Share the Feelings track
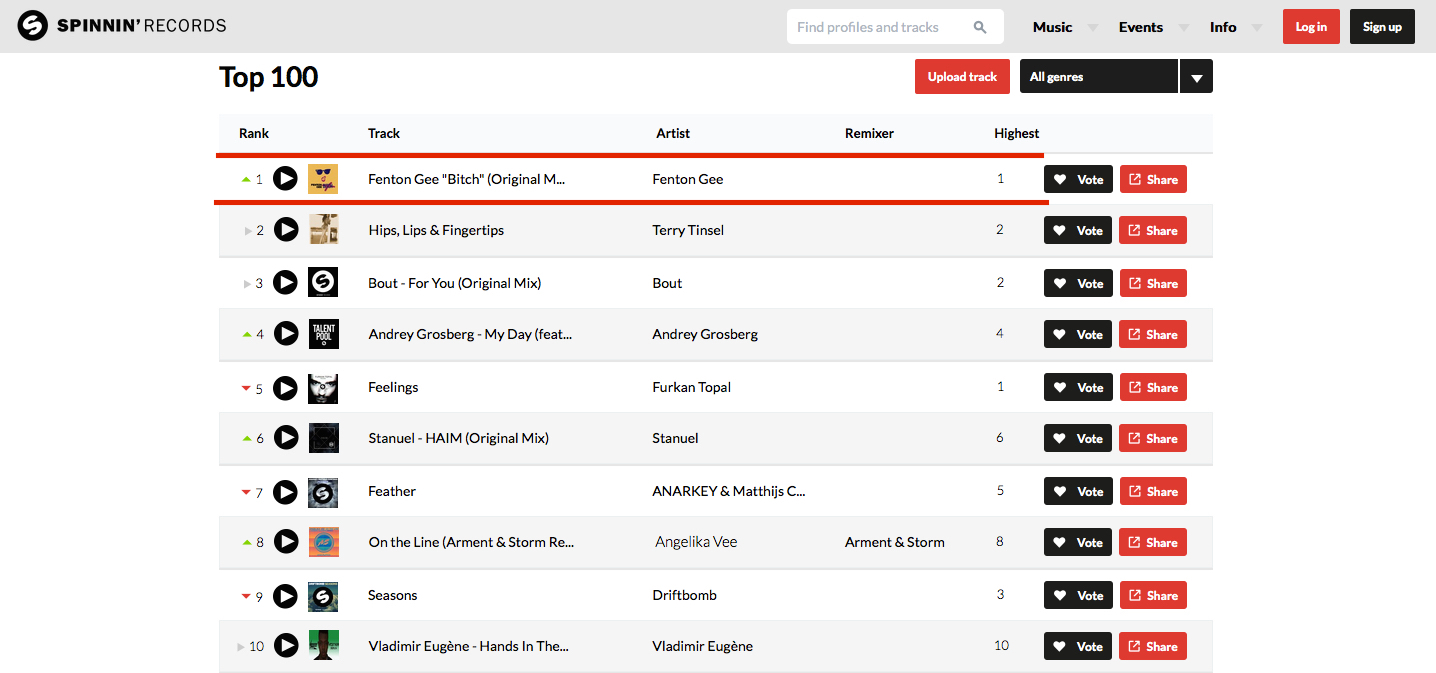The image size is (1436, 673). point(1153,387)
